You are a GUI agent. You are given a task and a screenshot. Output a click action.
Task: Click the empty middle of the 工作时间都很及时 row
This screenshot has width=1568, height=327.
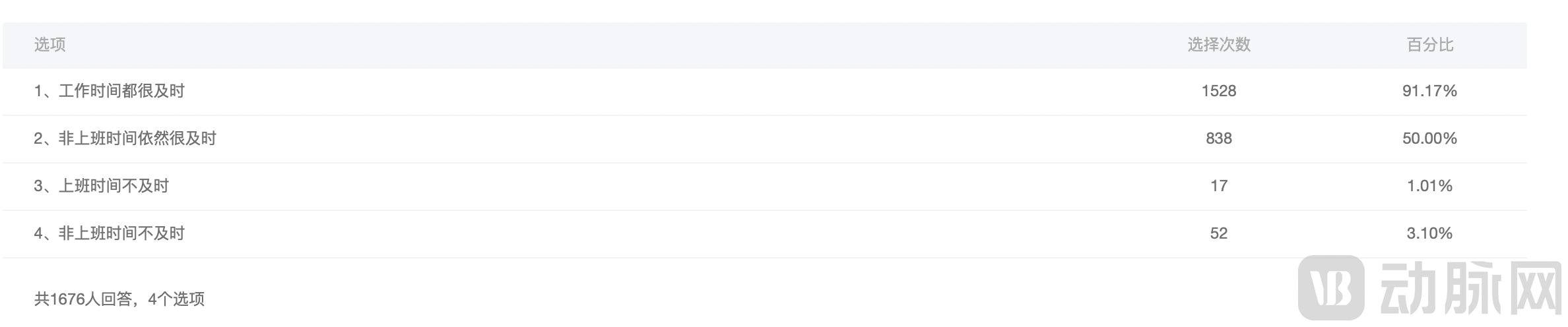coord(660,91)
